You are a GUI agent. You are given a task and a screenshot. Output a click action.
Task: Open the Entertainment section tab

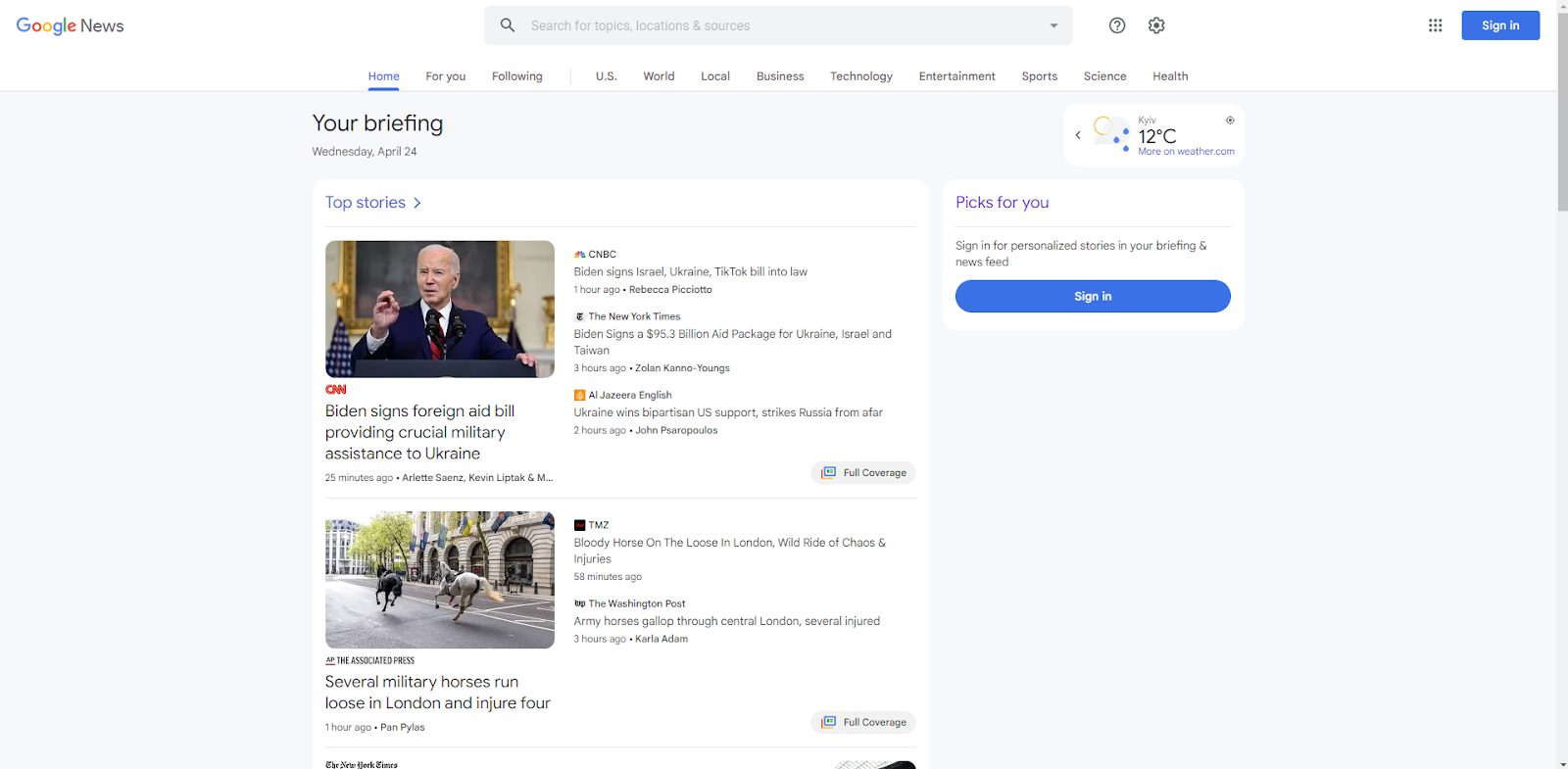956,76
